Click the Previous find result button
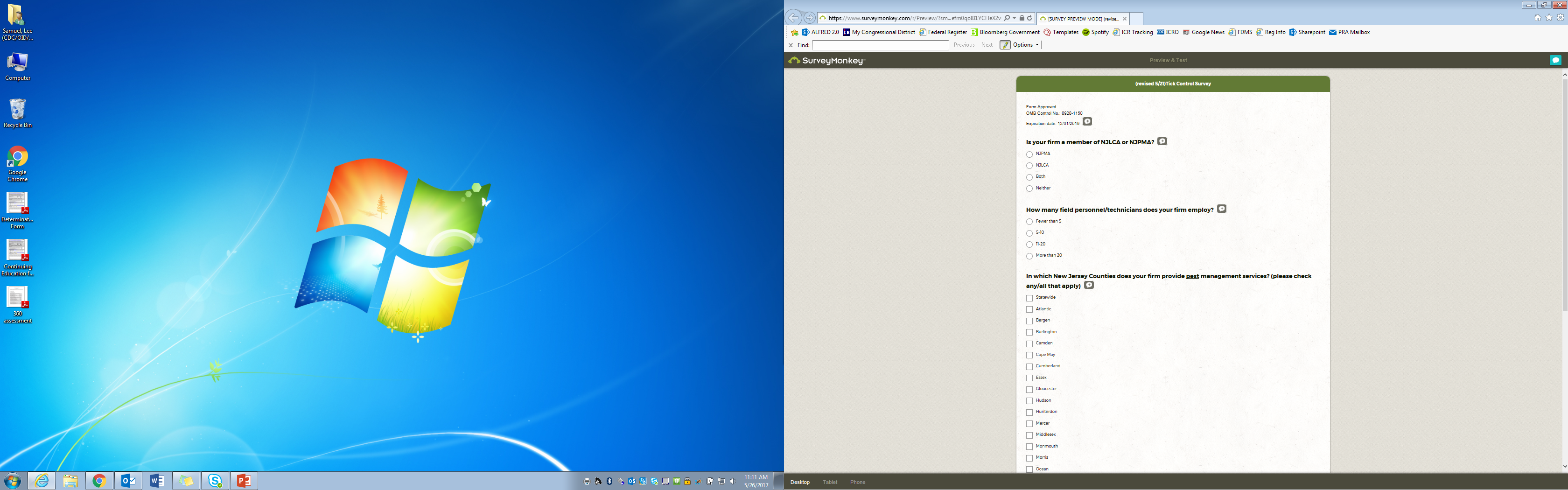Screen dimensions: 1568x490 pos(964,45)
